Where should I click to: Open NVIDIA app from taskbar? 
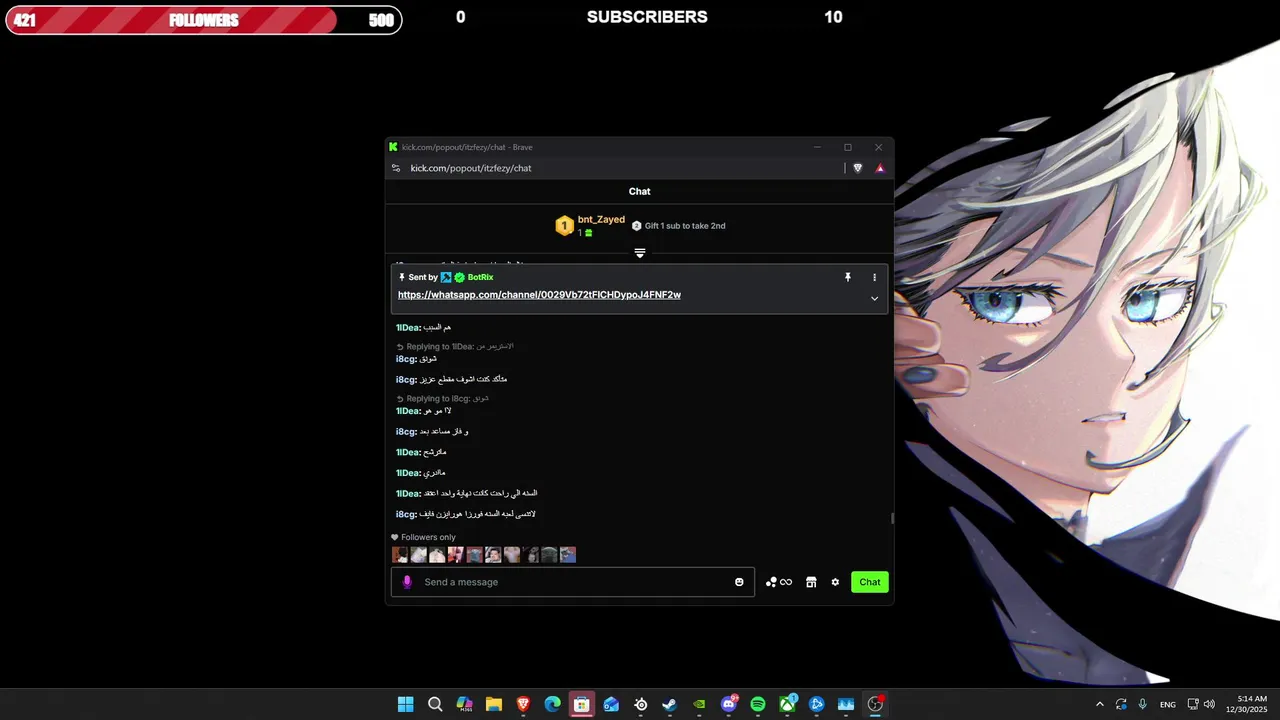tap(699, 704)
